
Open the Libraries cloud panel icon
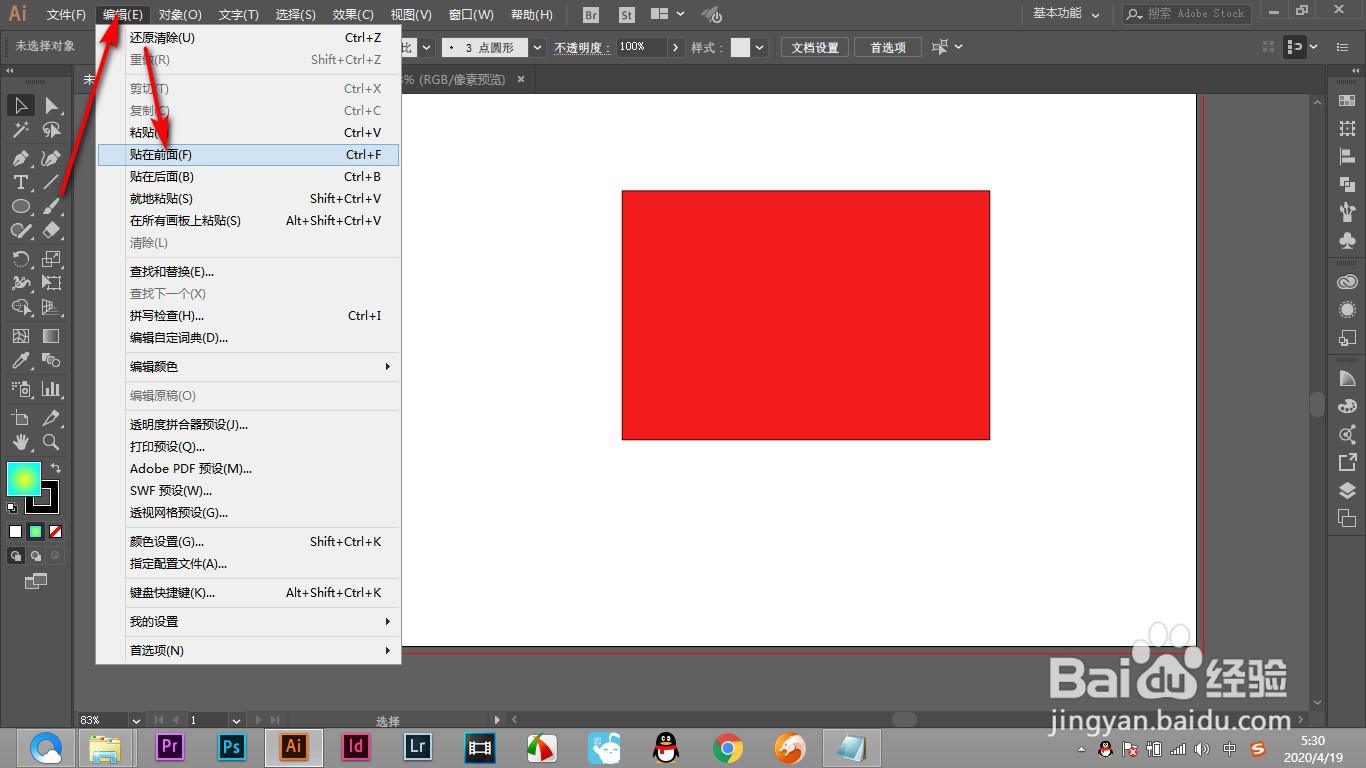pos(1347,283)
